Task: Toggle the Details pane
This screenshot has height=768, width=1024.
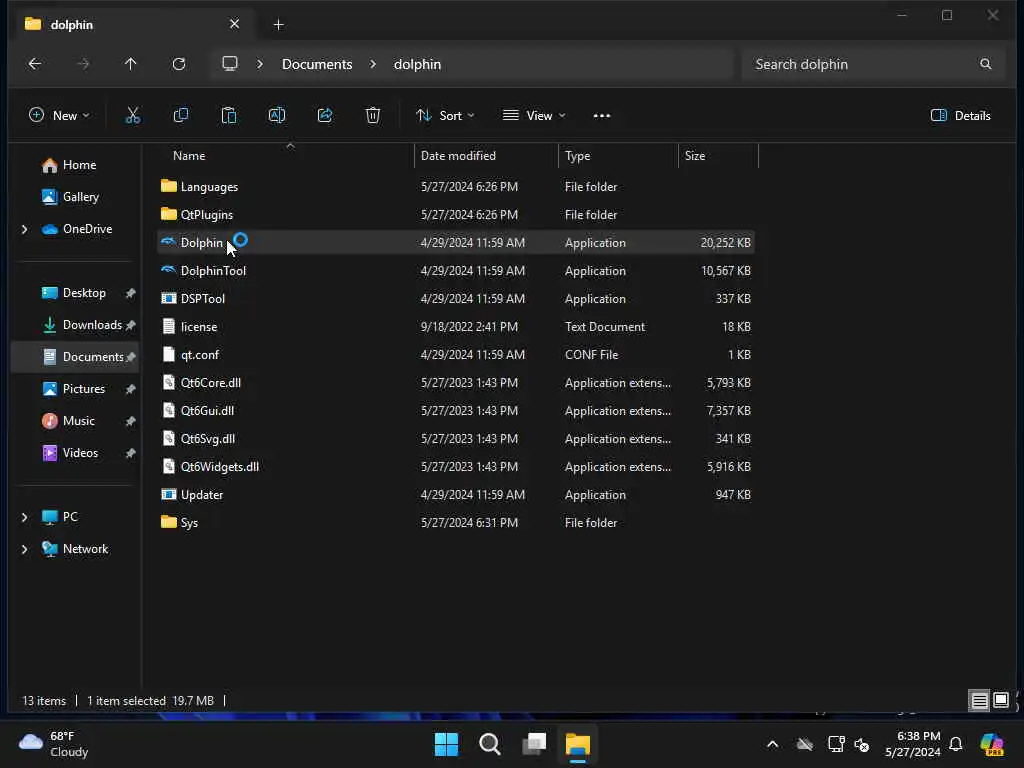Action: point(961,116)
